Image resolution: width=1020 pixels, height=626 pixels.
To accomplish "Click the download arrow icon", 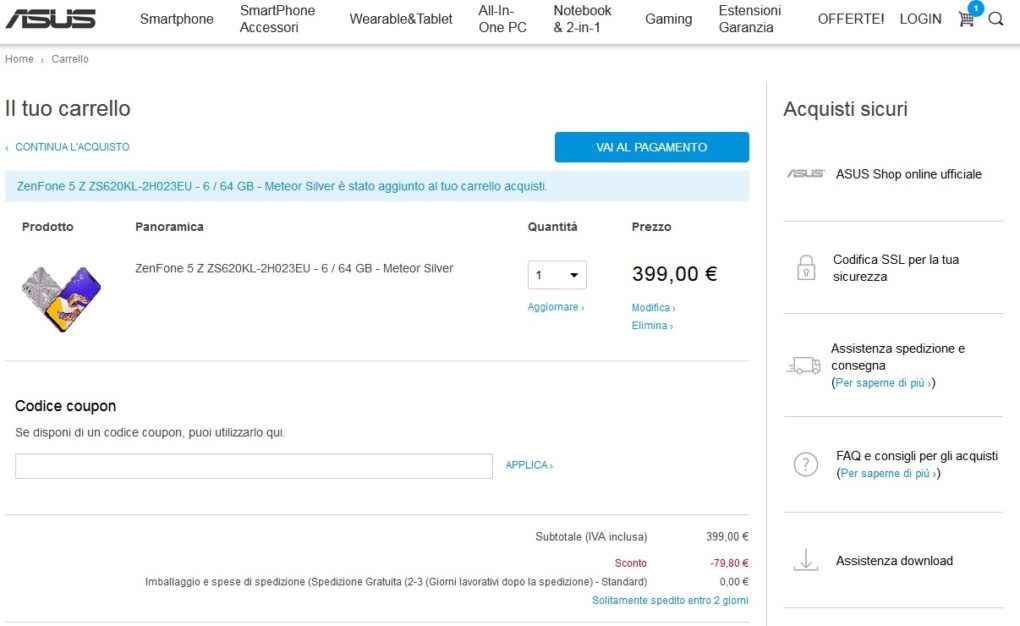I will (x=806, y=560).
